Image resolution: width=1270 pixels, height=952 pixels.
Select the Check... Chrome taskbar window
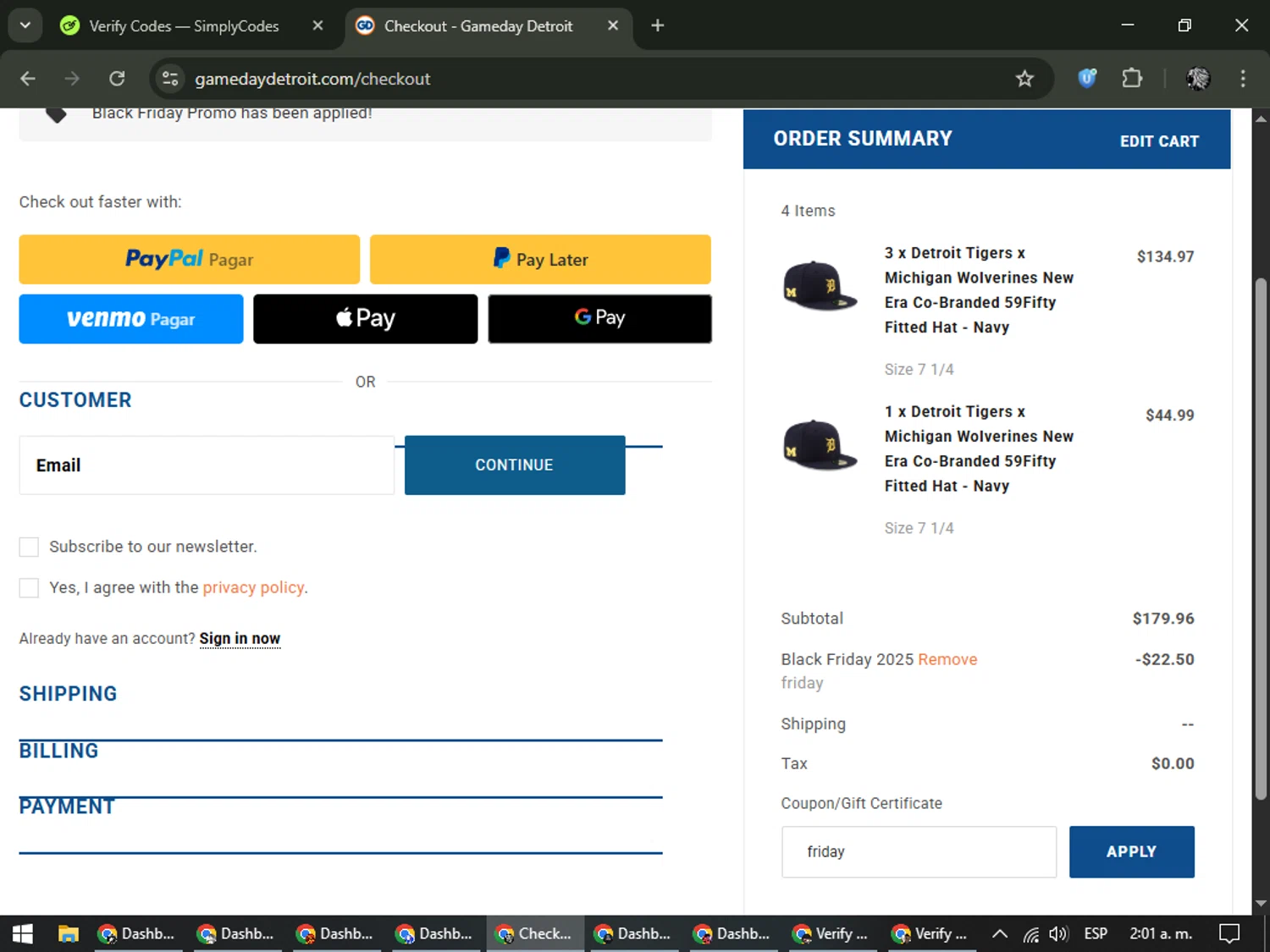[x=535, y=933]
